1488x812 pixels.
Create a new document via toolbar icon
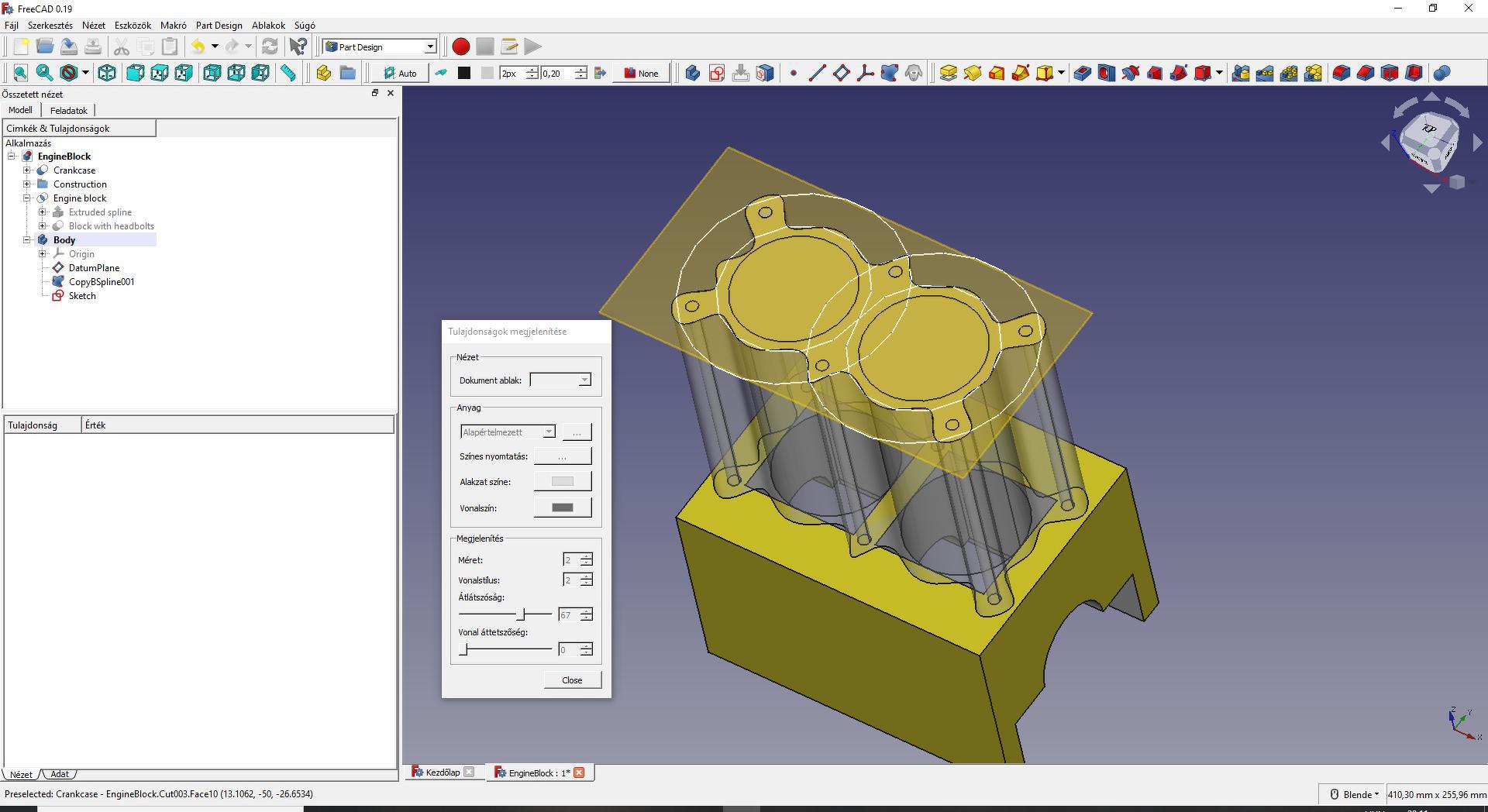click(x=21, y=46)
